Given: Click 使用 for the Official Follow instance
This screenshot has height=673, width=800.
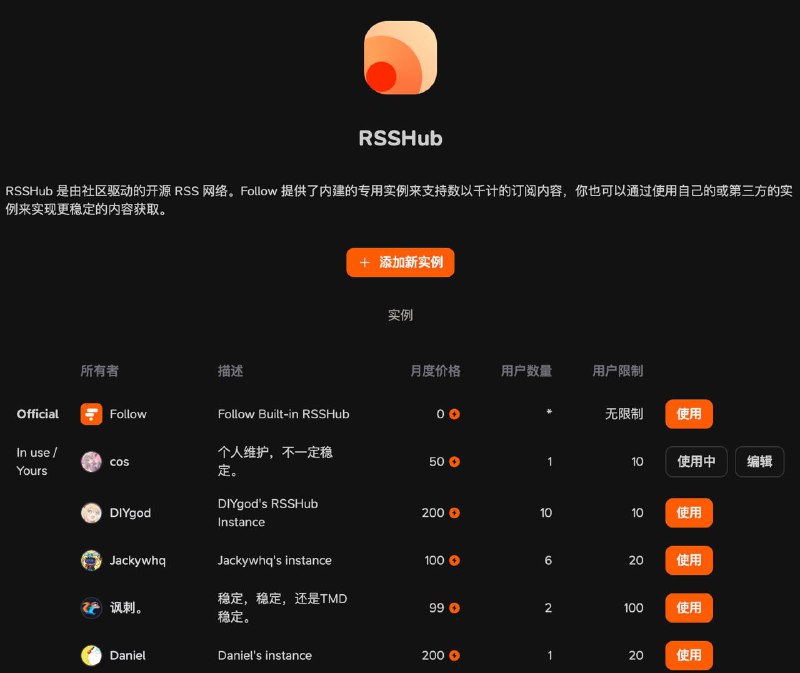Looking at the screenshot, I should (x=689, y=414).
